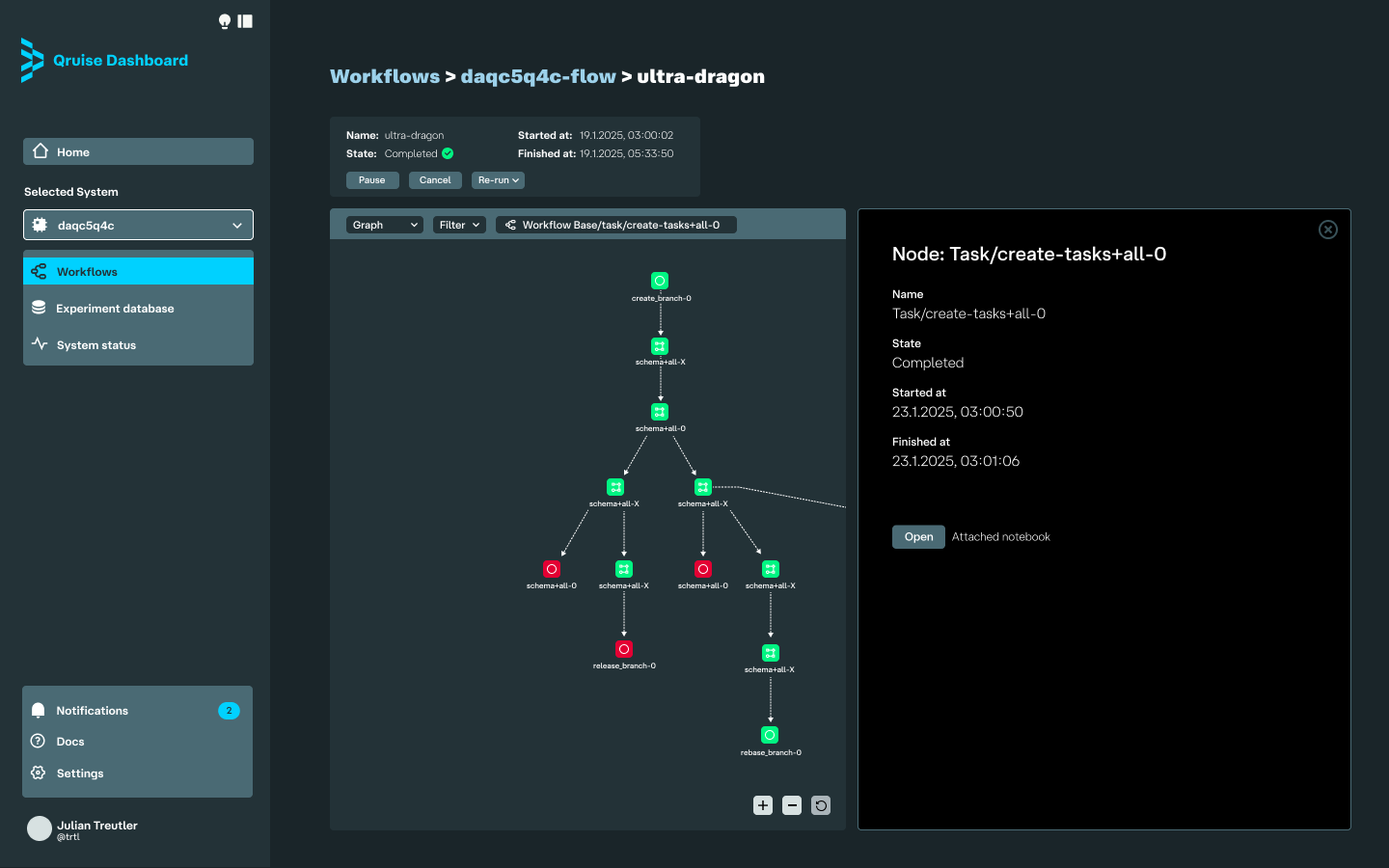Click the Attached notebook label

point(1001,537)
